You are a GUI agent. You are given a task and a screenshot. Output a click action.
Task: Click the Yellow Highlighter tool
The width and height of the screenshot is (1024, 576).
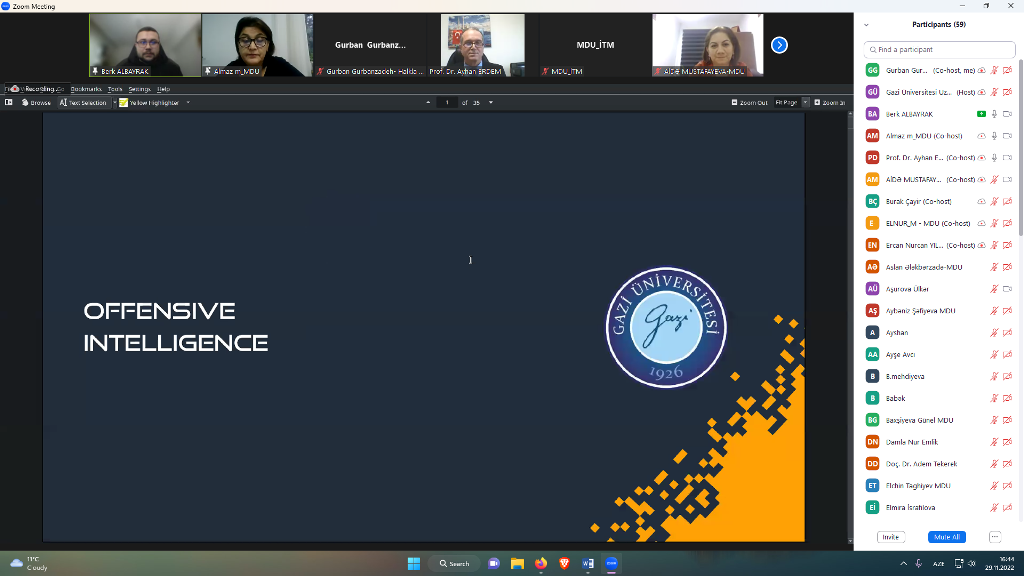point(149,102)
